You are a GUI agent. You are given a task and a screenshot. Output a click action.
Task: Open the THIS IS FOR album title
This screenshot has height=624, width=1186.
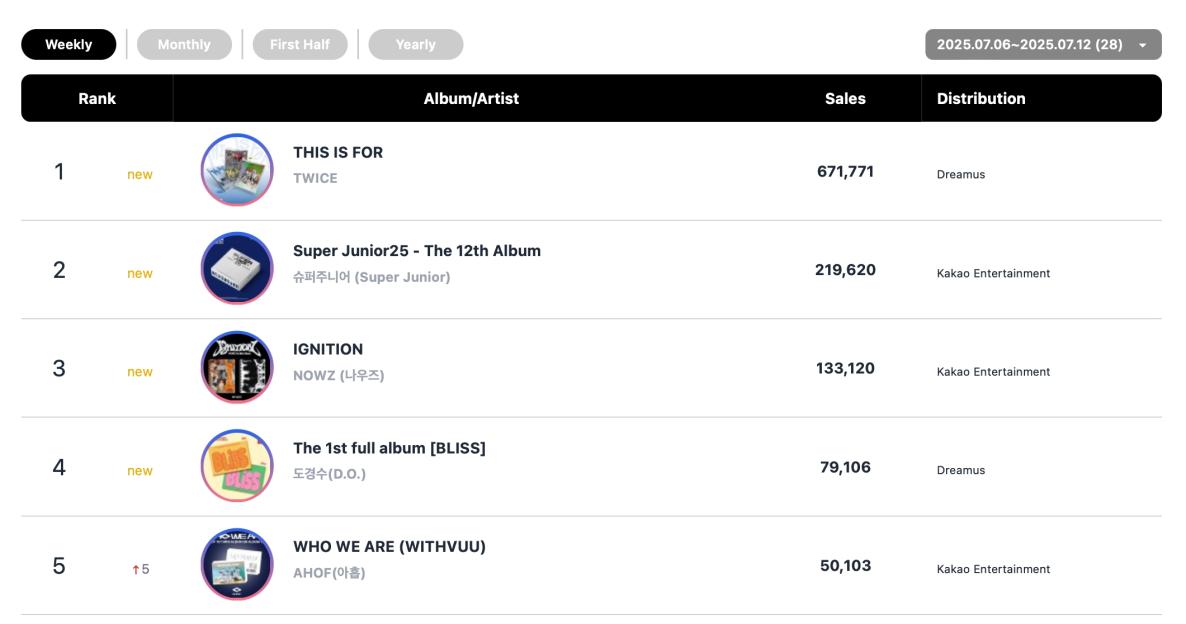(x=338, y=153)
